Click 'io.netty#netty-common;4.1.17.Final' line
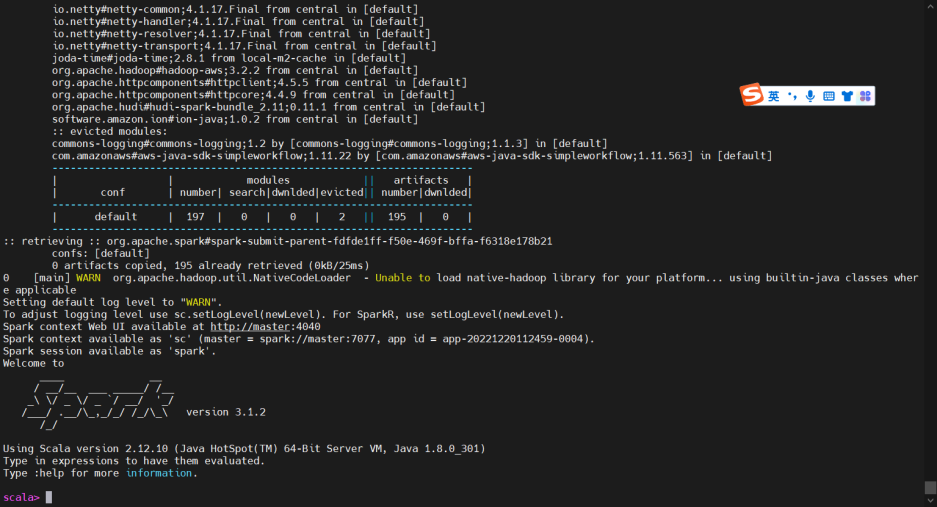The height and width of the screenshot is (507, 937). tap(235, 10)
